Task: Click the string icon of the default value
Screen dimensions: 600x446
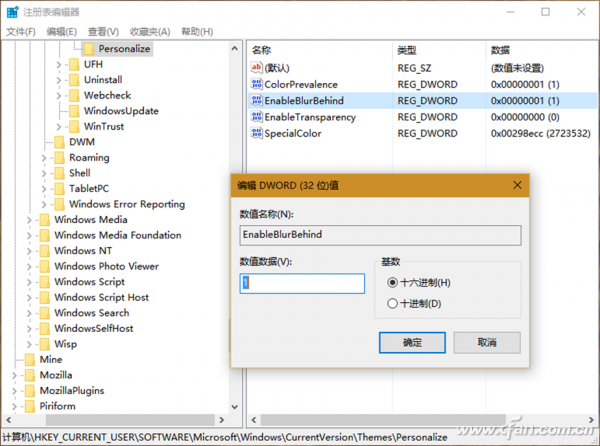Action: pyautogui.click(x=257, y=68)
